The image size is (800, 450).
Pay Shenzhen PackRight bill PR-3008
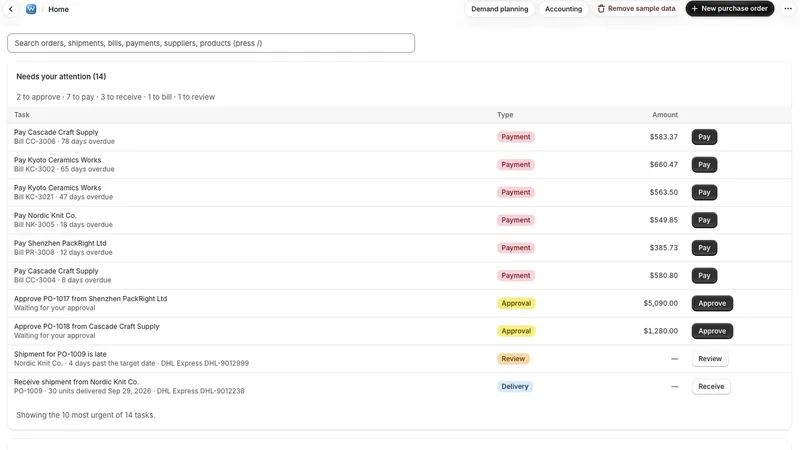click(704, 247)
